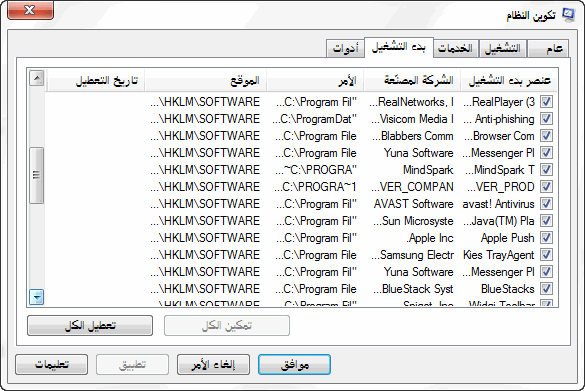Click the C:\ProgramDat command cell
This screenshot has height=391, width=585.
coord(315,119)
